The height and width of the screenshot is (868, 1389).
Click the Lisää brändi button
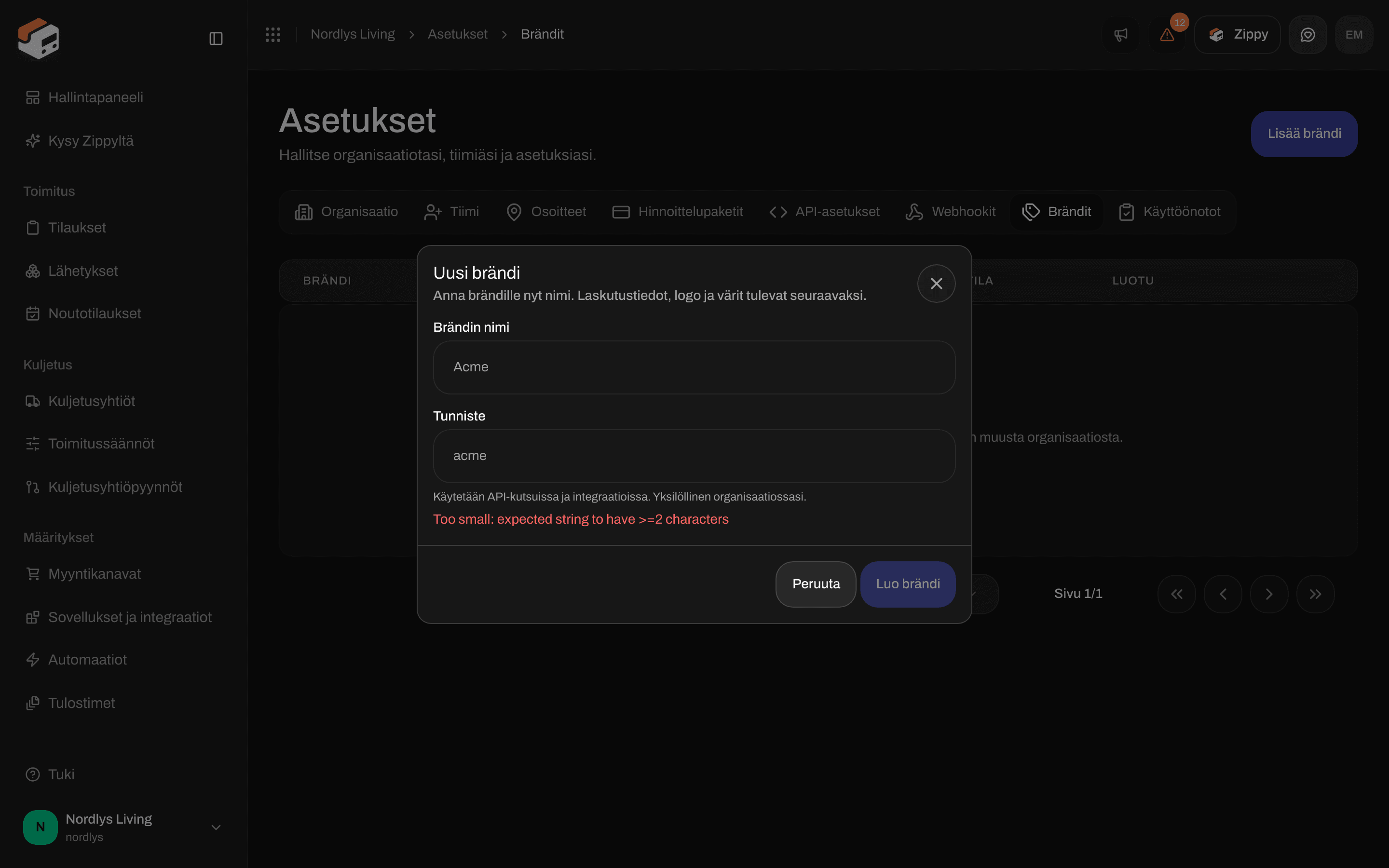point(1304,134)
